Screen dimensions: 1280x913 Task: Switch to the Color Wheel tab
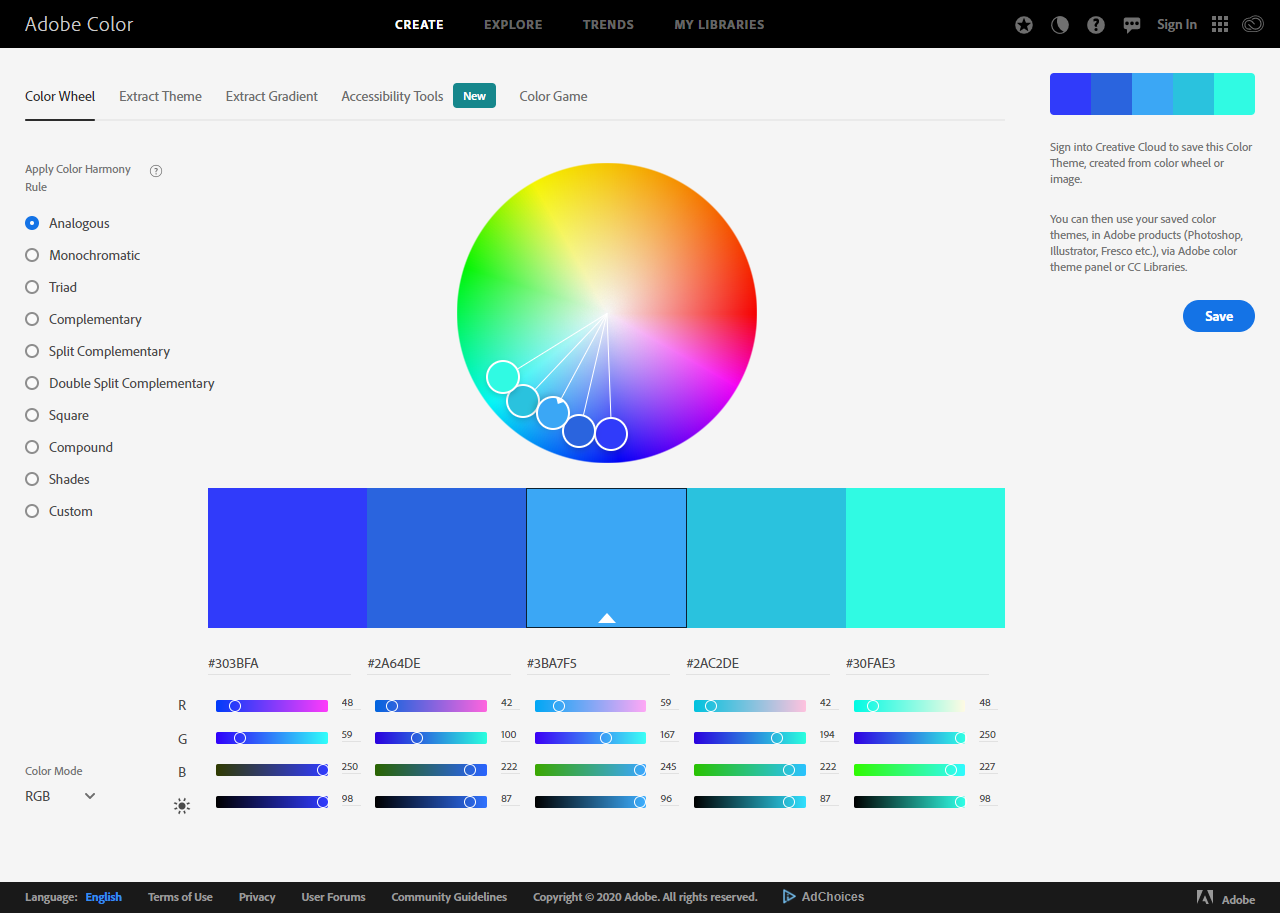click(60, 96)
